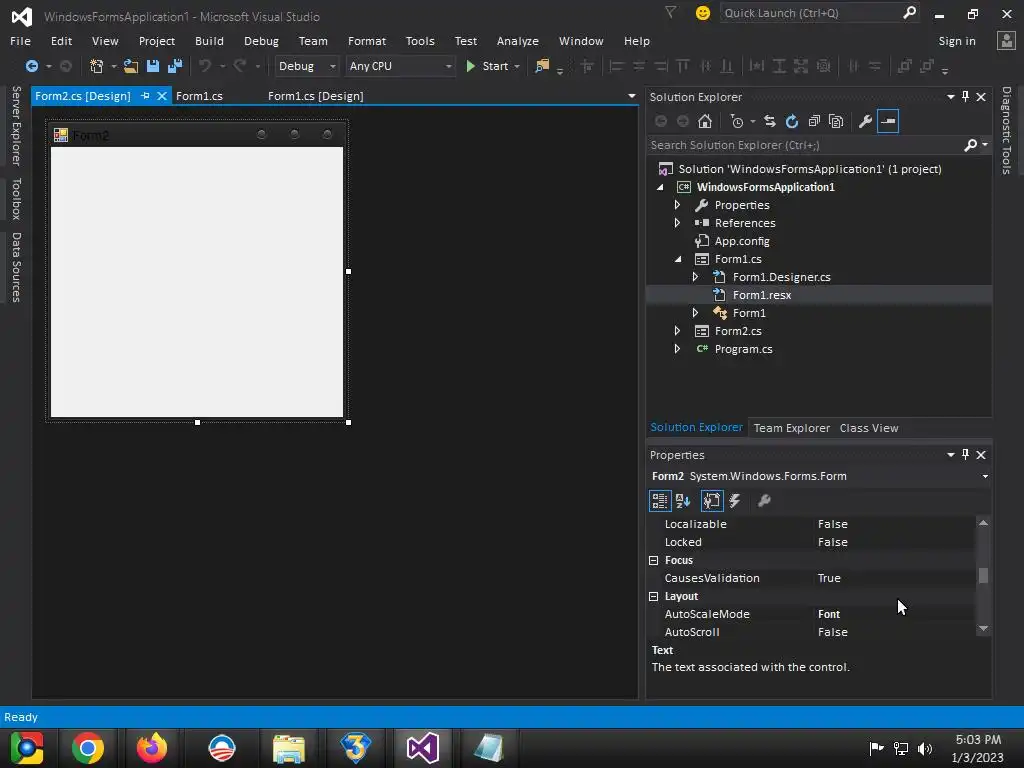Image resolution: width=1024 pixels, height=768 pixels.
Task: Switch to the Form1.cs [Design] tab
Action: [315, 96]
